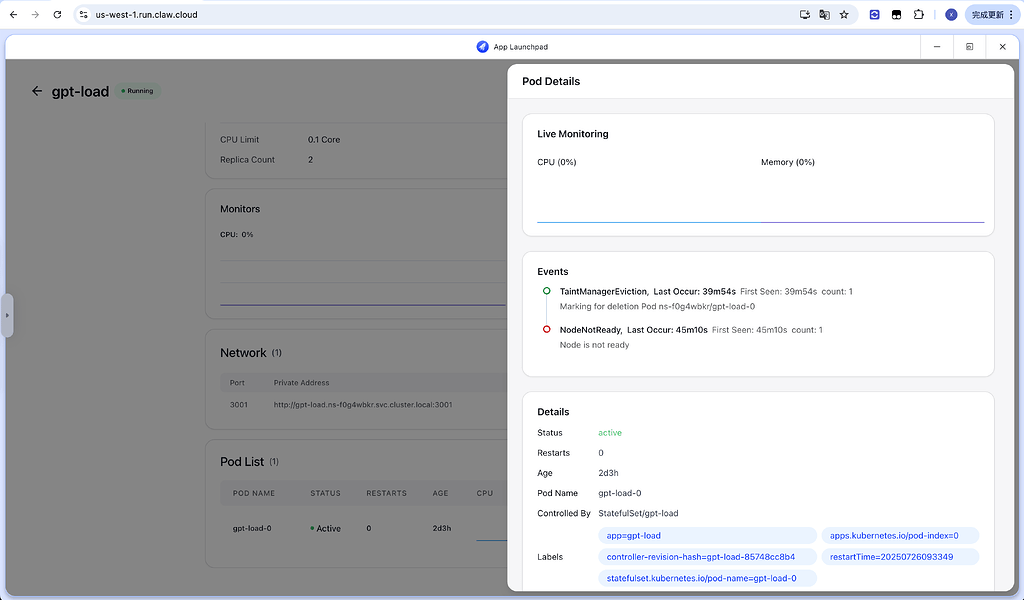The height and width of the screenshot is (600, 1024).
Task: Click the app=gpt-load label tag
Action: [707, 535]
